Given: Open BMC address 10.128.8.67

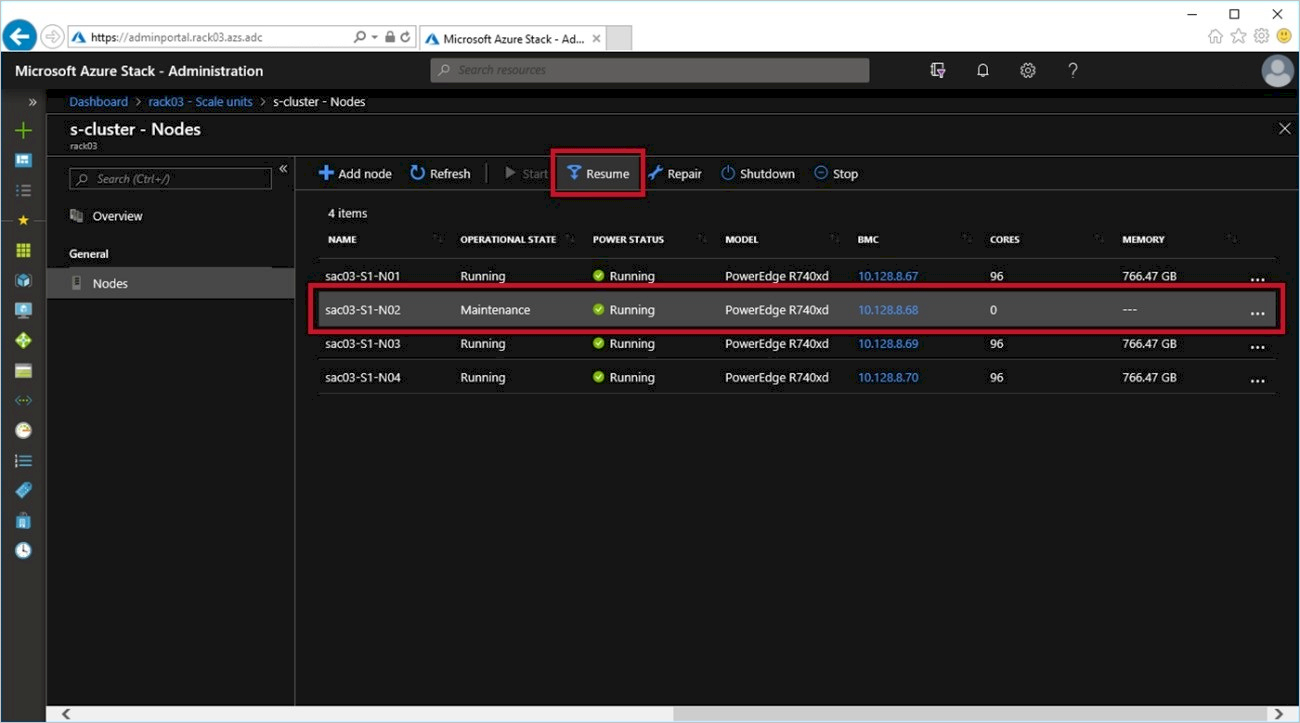Looking at the screenshot, I should (x=888, y=276).
